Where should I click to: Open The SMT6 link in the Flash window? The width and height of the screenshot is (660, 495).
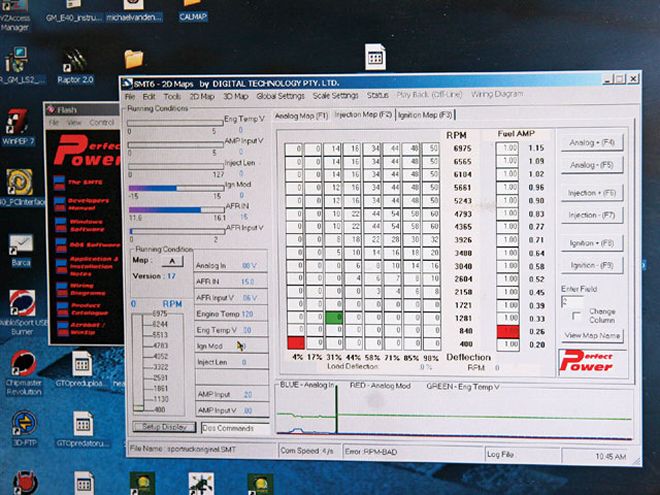[79, 182]
